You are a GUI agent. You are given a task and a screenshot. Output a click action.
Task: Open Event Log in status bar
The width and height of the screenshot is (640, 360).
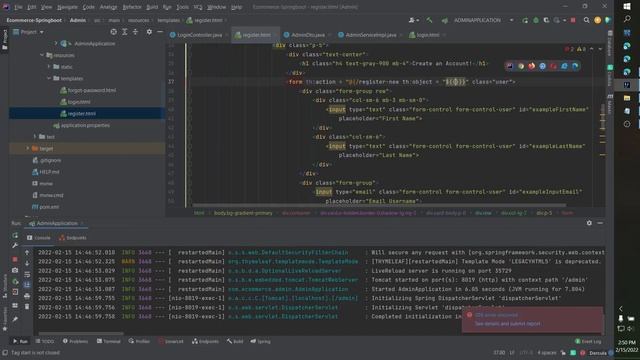[588, 341]
